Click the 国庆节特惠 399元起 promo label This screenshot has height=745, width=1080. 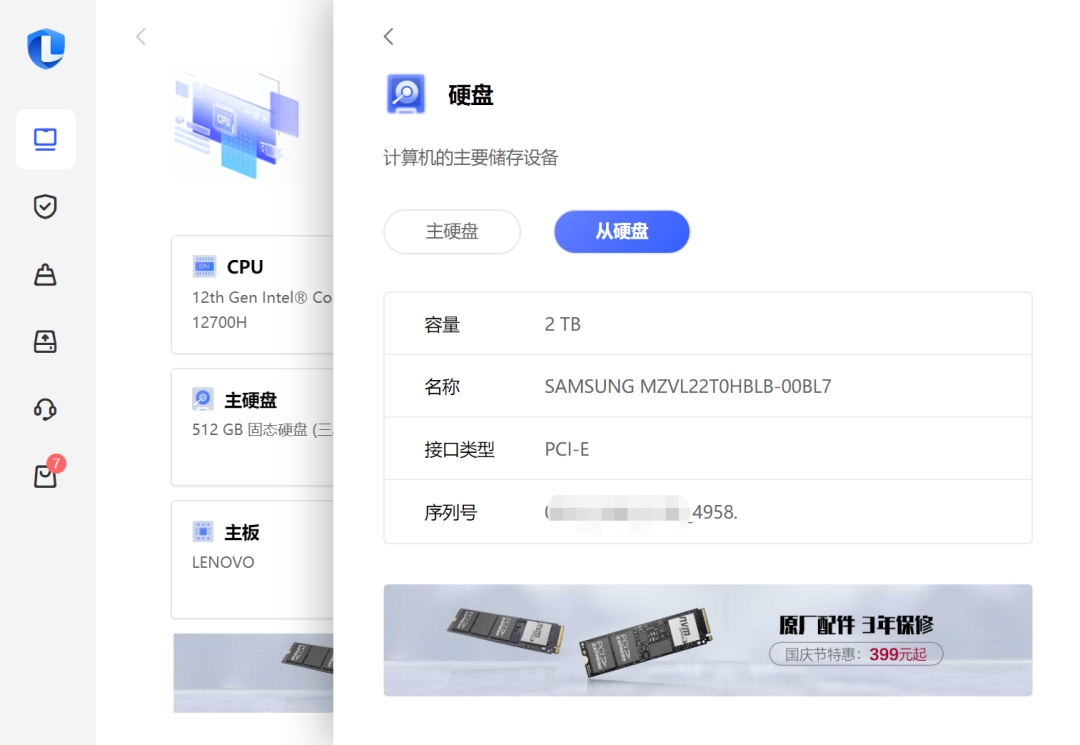[x=855, y=654]
